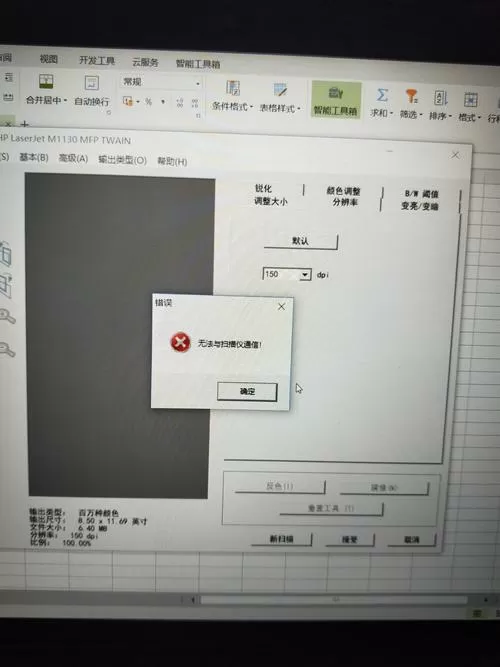Click the red error icon in dialog
Image resolution: width=500 pixels, height=667 pixels.
[x=180, y=342]
